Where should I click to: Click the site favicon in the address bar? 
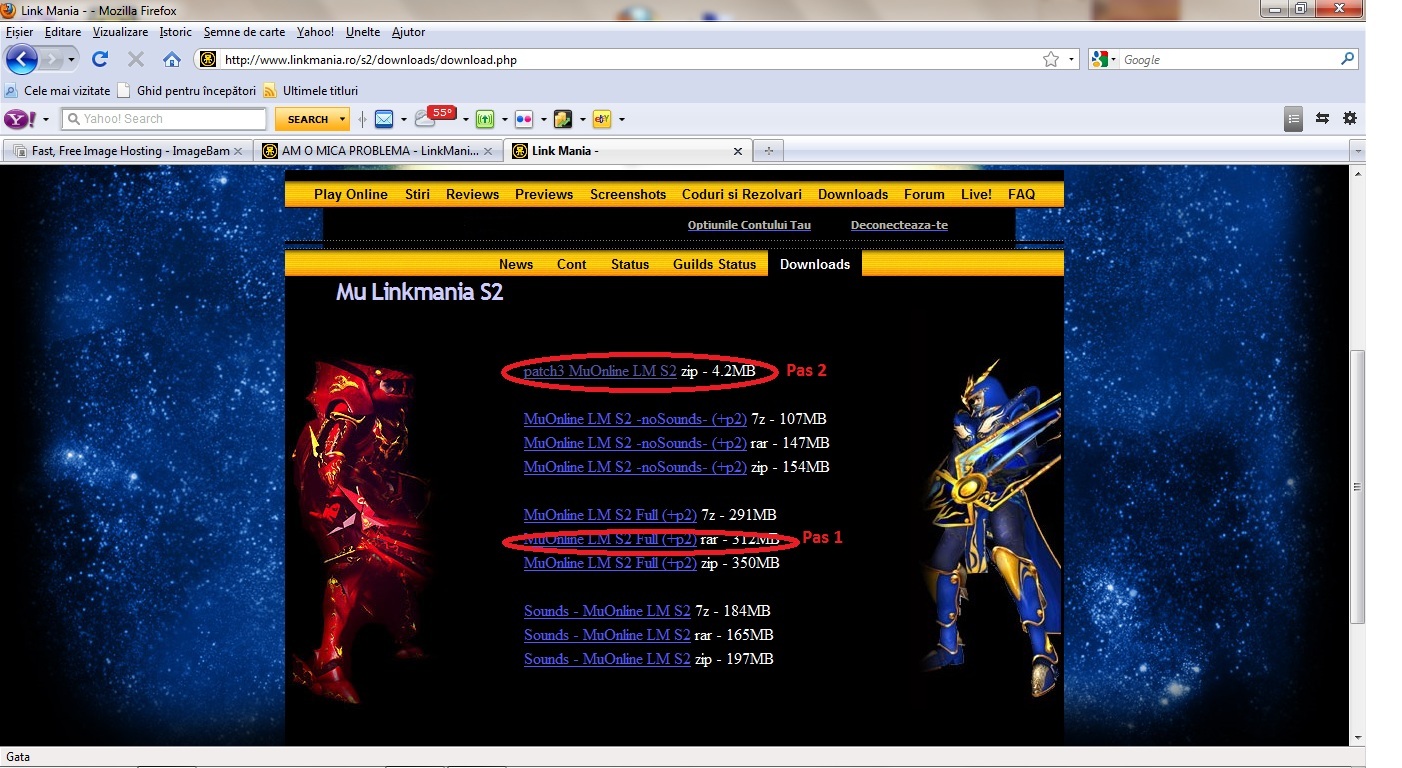coord(208,60)
